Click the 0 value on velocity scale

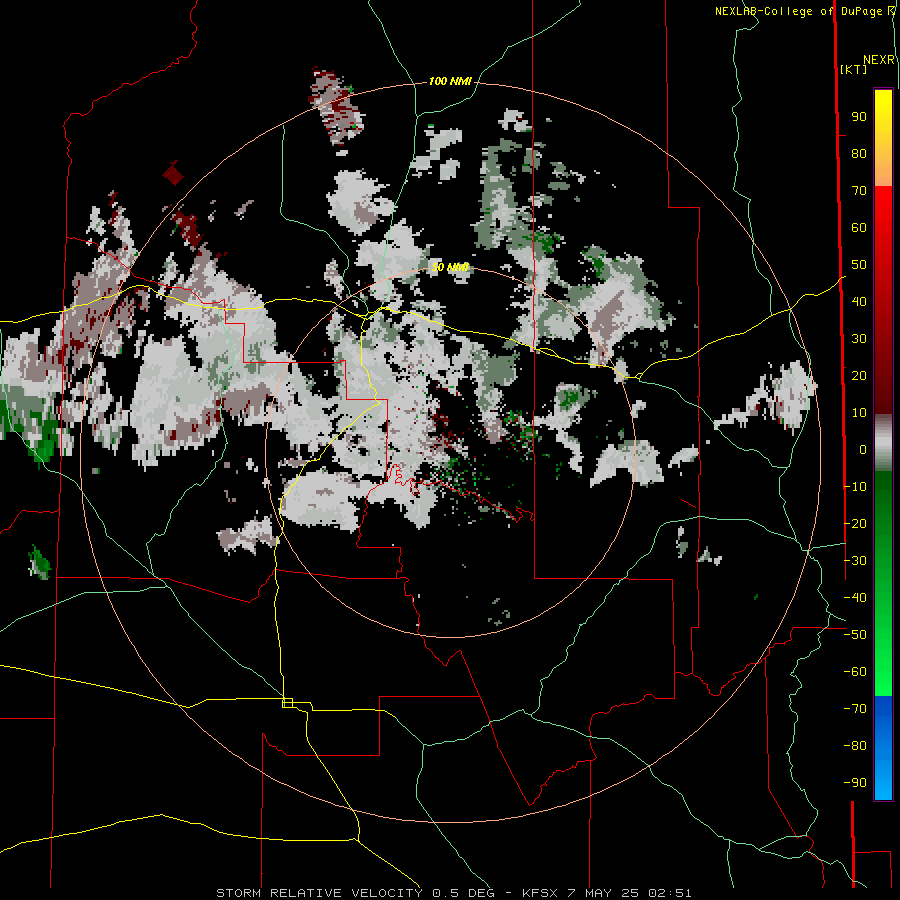pos(863,450)
